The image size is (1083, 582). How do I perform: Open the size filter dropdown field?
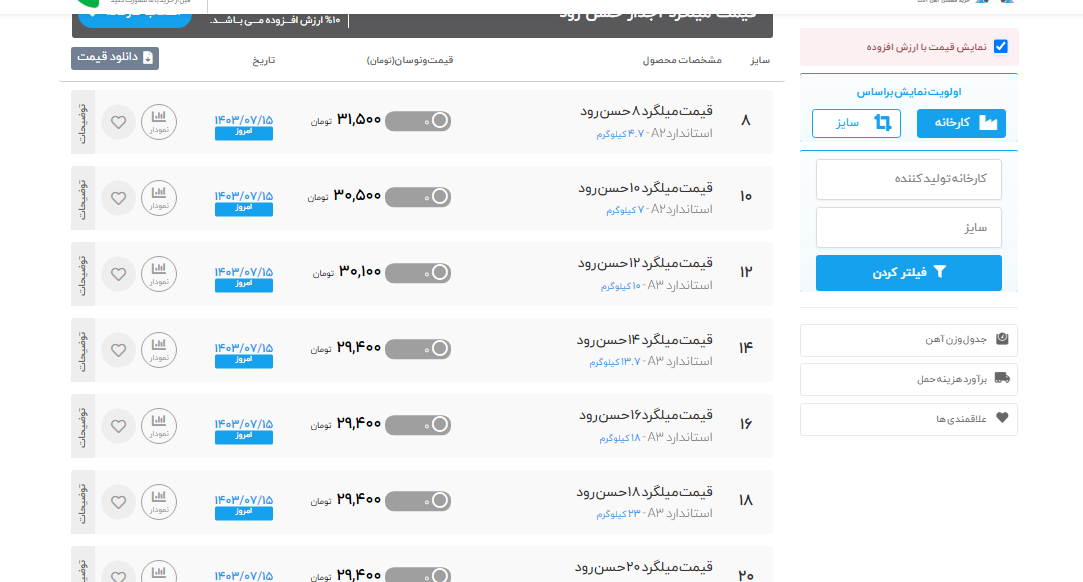908,228
